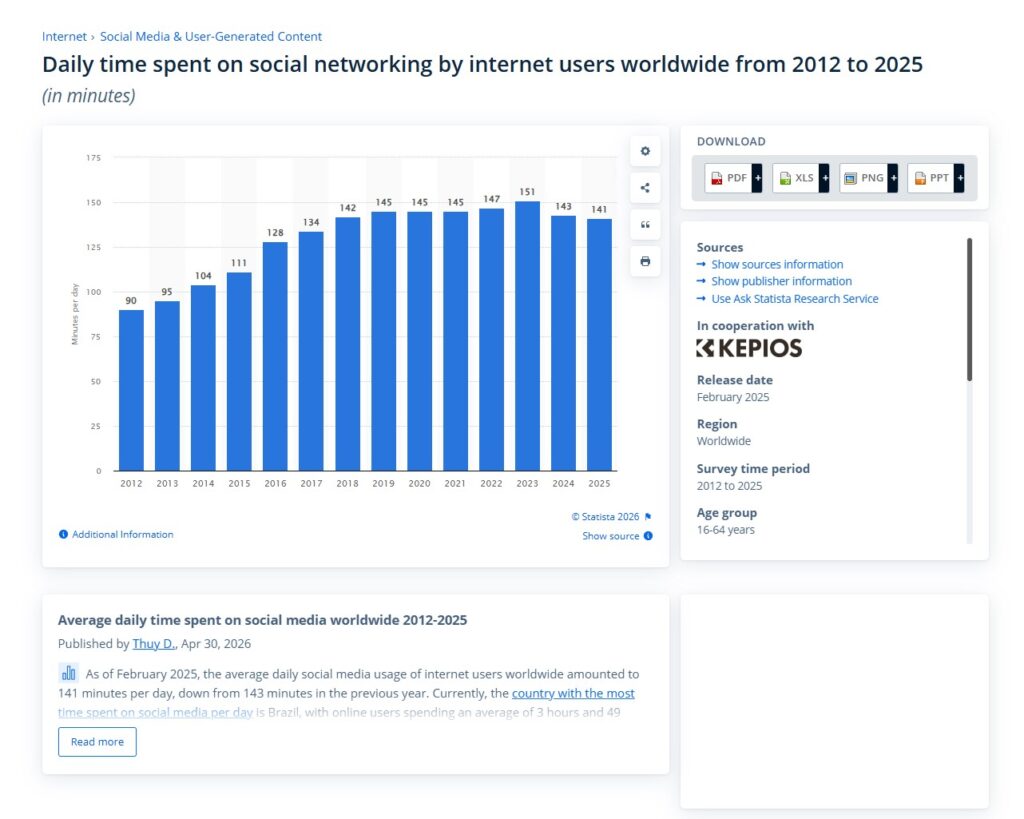Click the x-axis label 2025
The height and width of the screenshot is (819, 1024).
click(599, 483)
